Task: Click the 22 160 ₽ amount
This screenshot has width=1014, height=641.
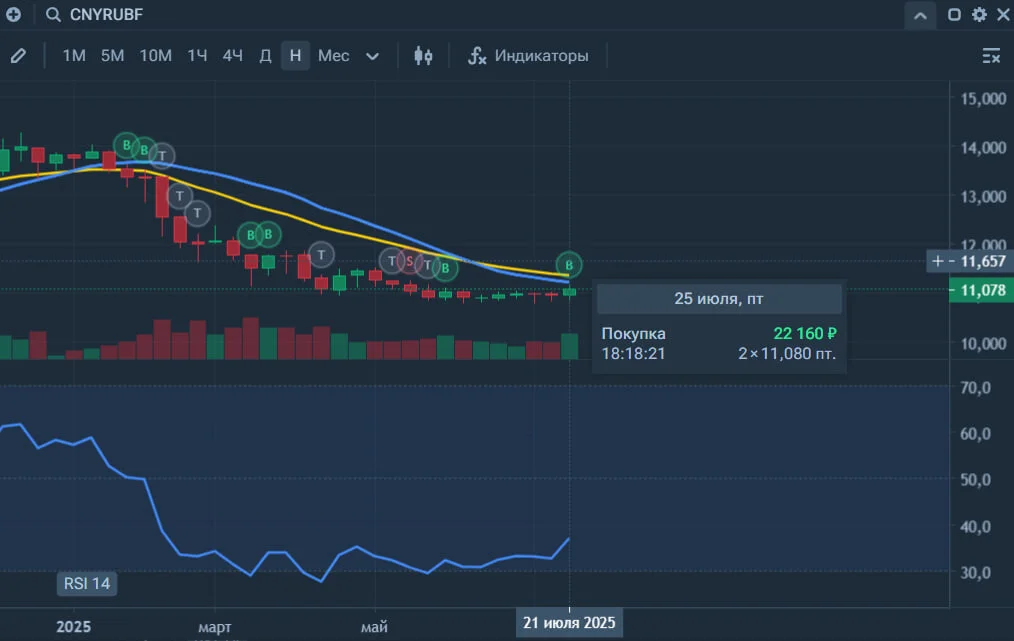Action: [805, 334]
